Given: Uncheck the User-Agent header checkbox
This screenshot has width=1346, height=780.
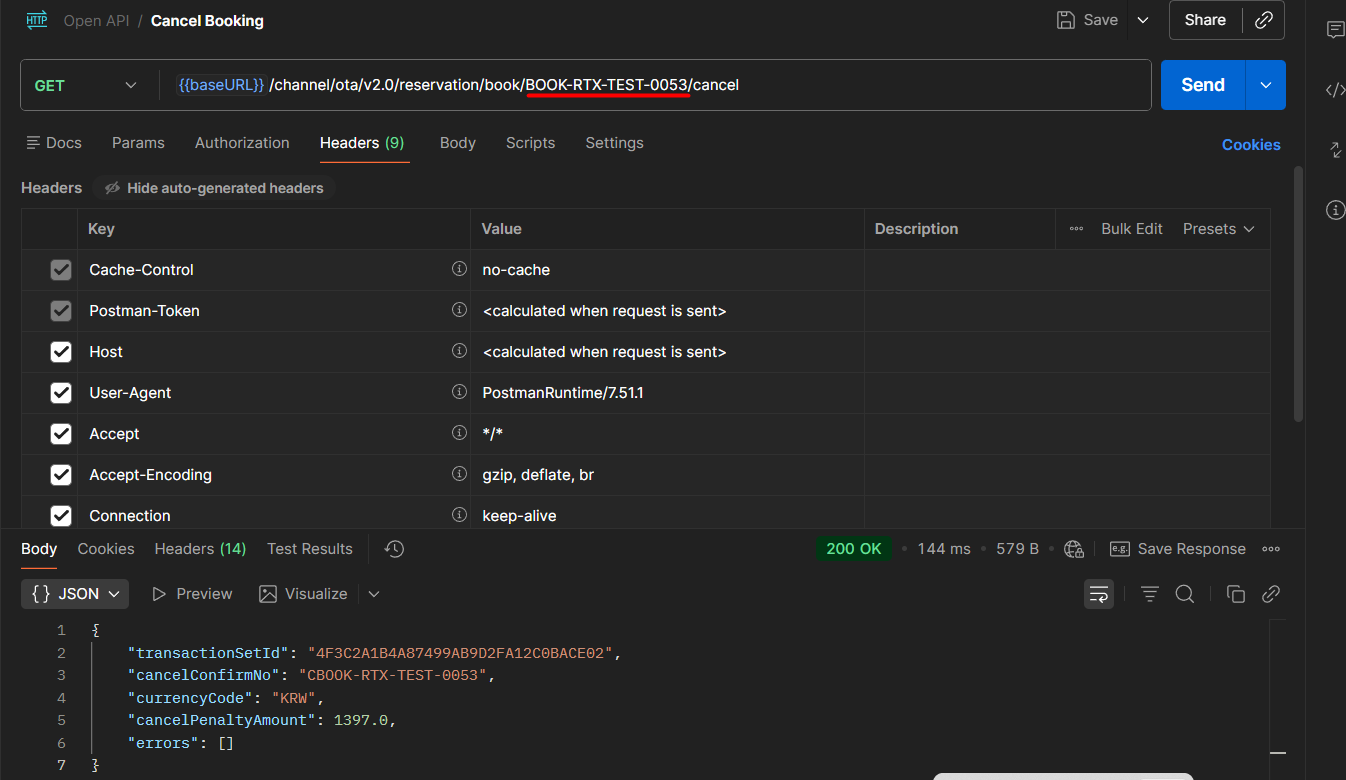Looking at the screenshot, I should click(x=61, y=393).
